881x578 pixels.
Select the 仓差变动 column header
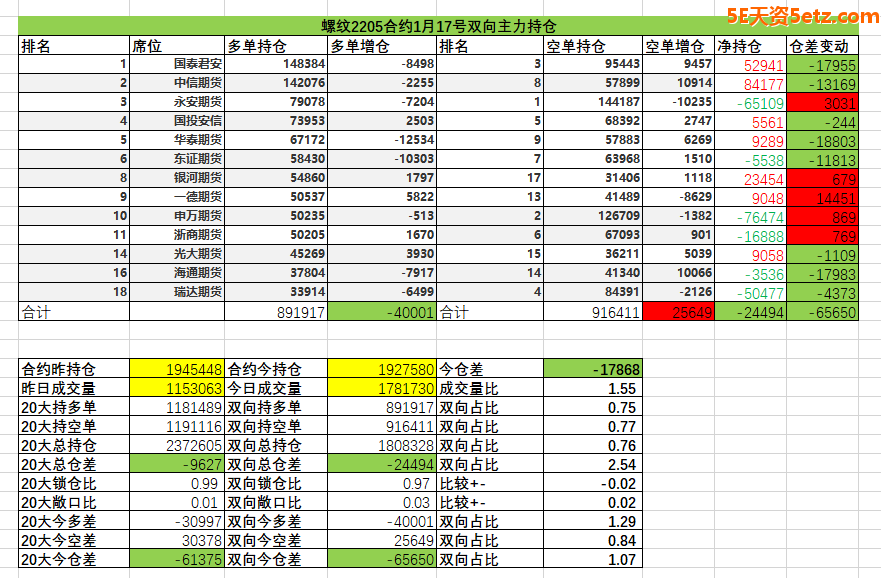822,46
